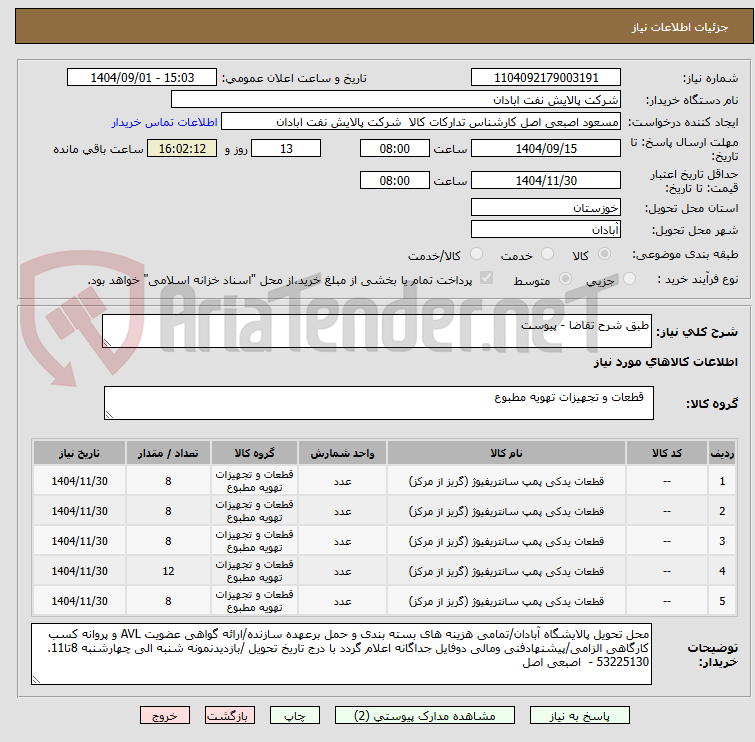Click the تاریخ نیاز column header
Screen dimensions: 755x742
(x=79, y=453)
